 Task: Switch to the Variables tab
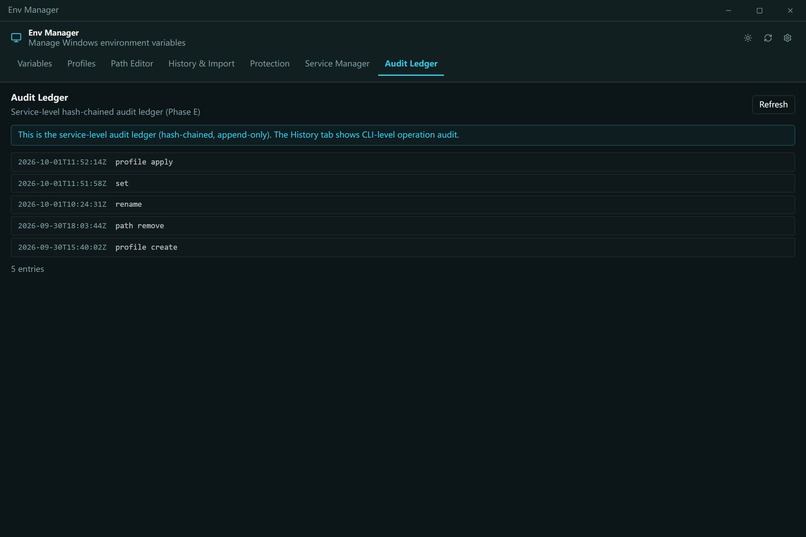coord(34,64)
